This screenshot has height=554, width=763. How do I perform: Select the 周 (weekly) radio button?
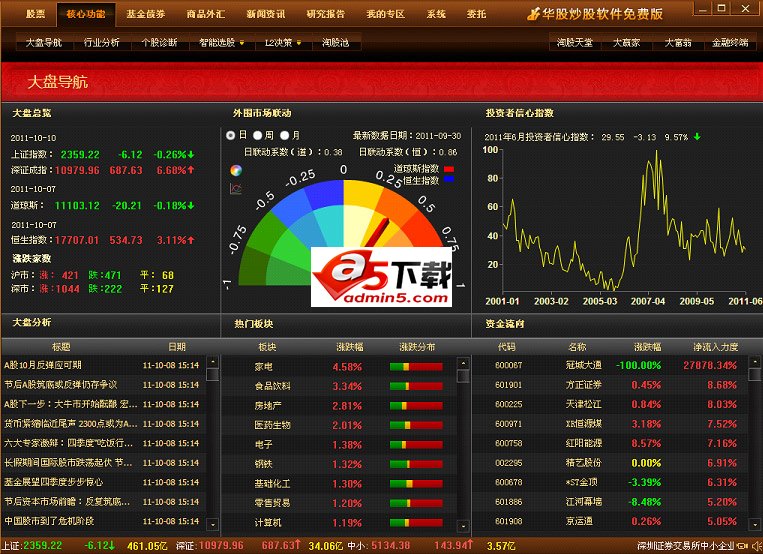tap(257, 135)
